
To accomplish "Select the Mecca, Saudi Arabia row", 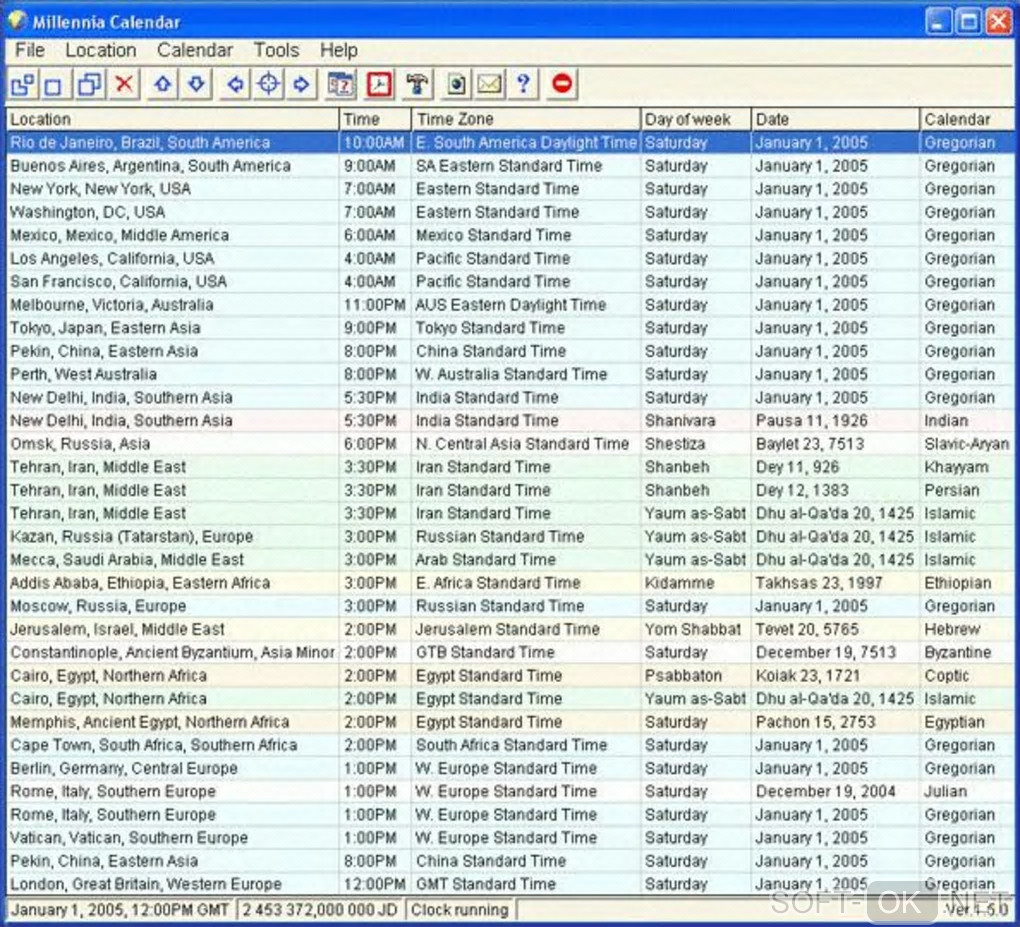I will click(x=510, y=559).
